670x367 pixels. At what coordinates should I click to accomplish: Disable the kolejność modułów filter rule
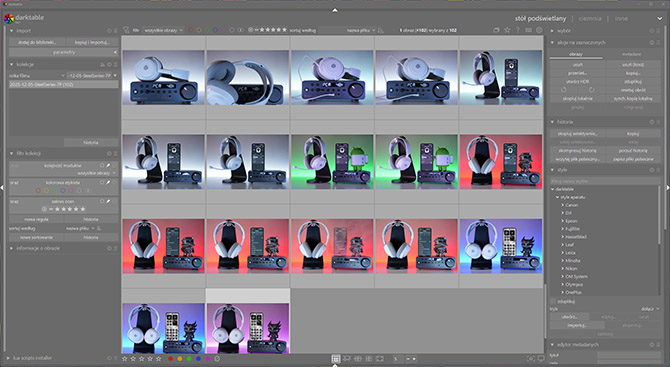102,165
